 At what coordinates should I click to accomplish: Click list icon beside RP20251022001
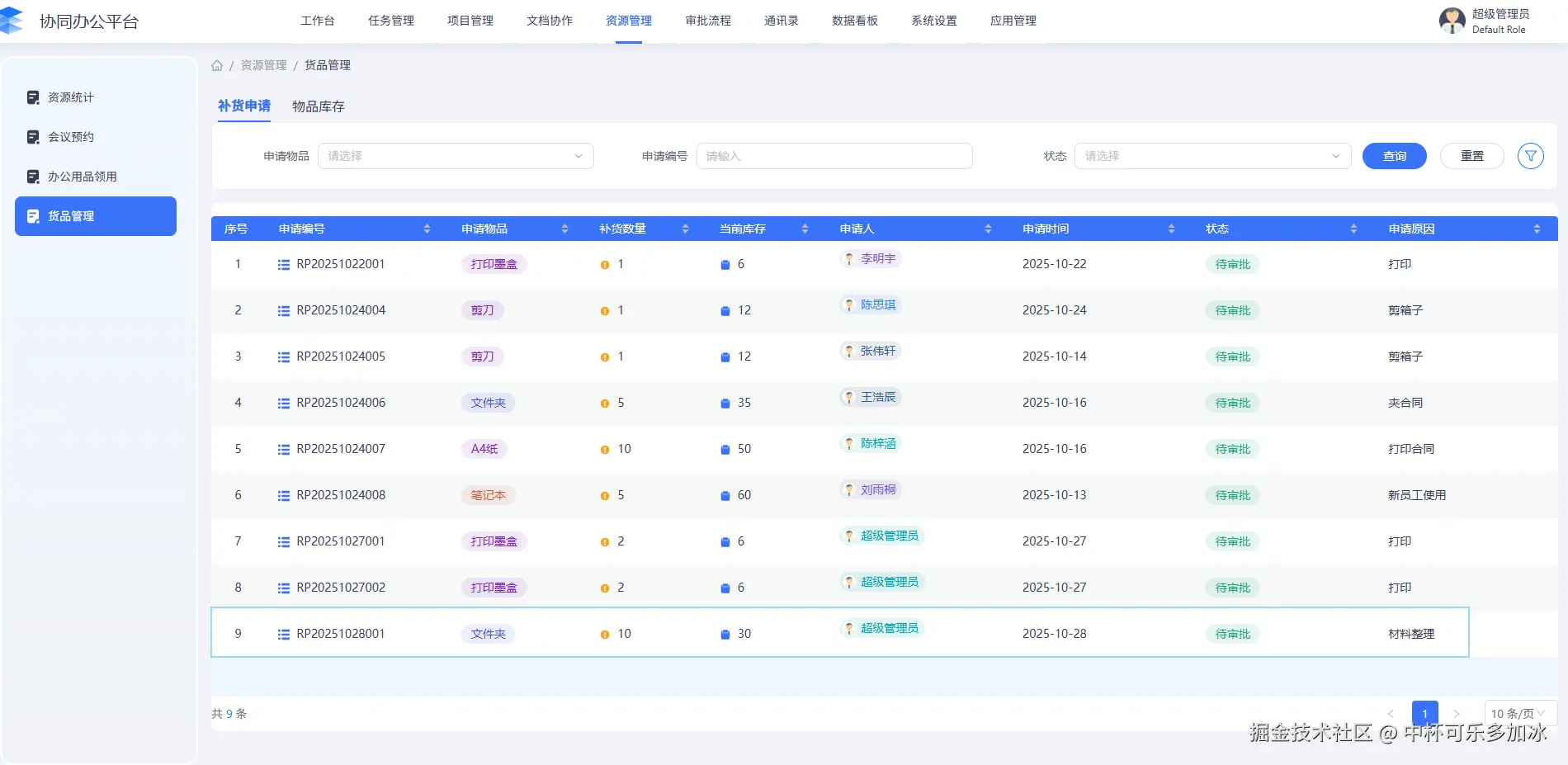point(284,265)
